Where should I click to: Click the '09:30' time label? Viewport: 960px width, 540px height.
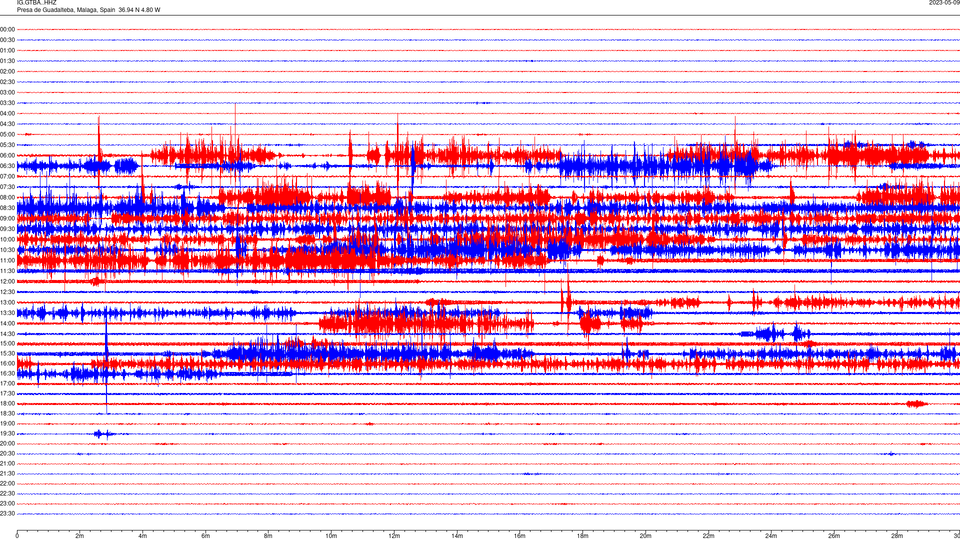tap(7, 229)
